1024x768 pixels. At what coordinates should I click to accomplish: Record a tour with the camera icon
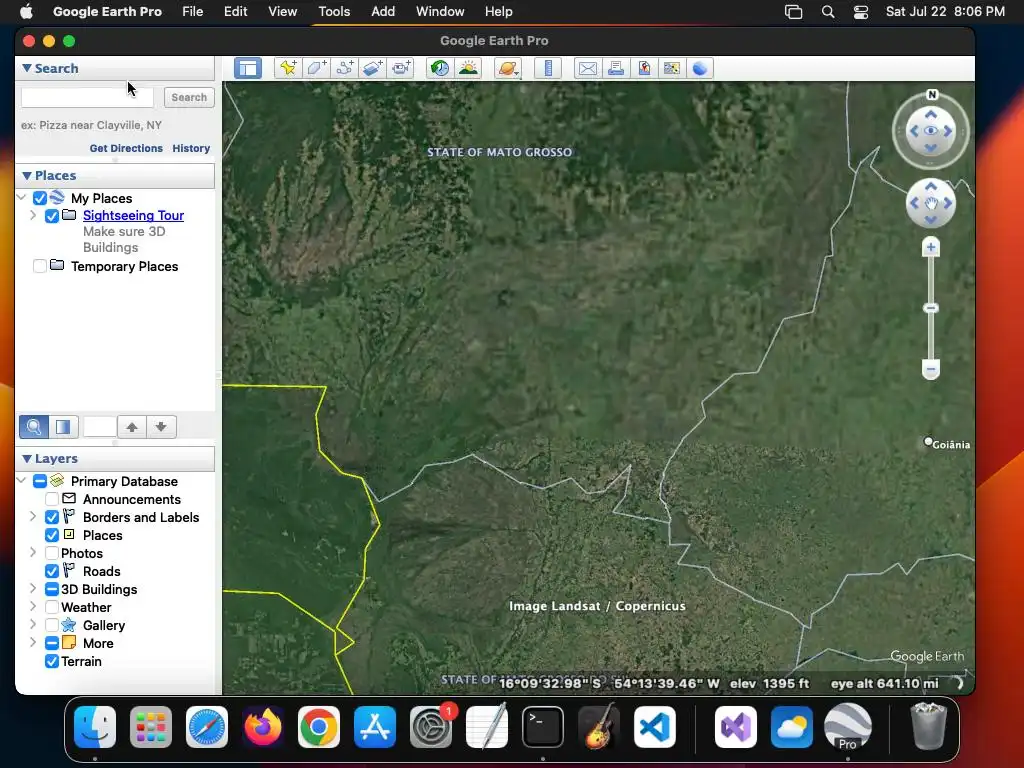pyautogui.click(x=401, y=68)
